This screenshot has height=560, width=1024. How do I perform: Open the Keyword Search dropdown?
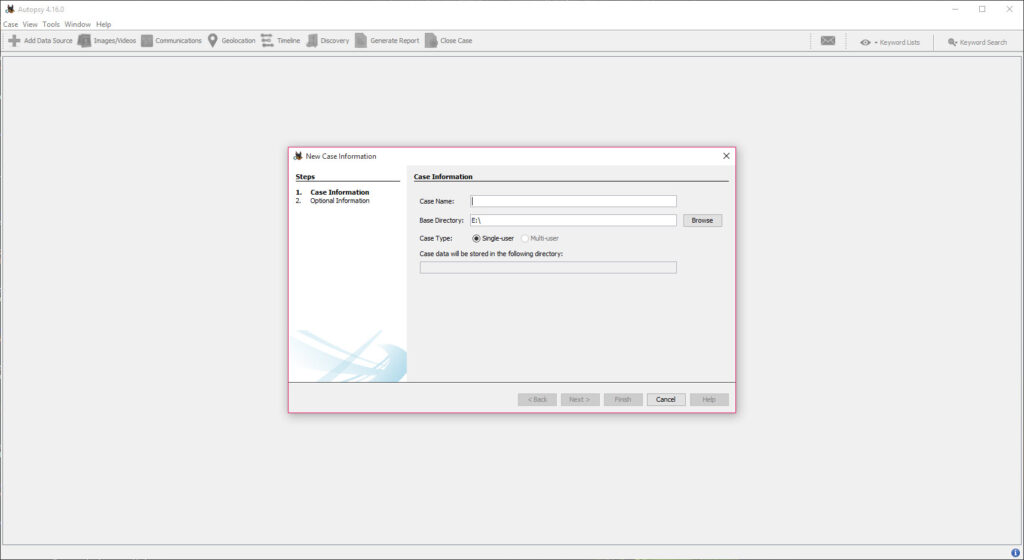[977, 42]
